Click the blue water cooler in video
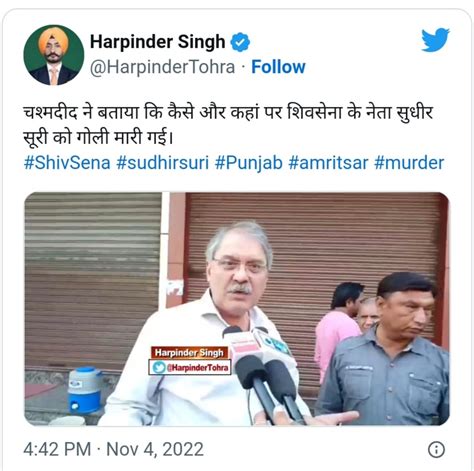Screen dimensions: 474x471 pyautogui.click(x=84, y=390)
